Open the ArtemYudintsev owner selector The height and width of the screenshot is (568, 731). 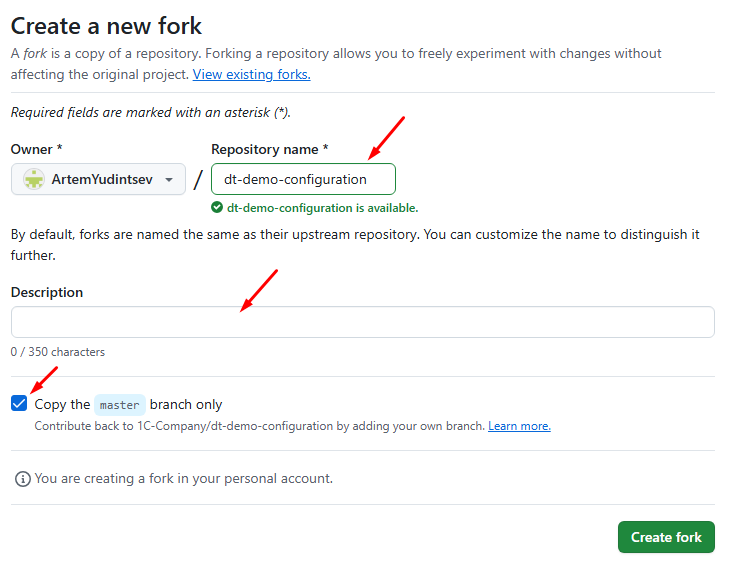[98, 180]
